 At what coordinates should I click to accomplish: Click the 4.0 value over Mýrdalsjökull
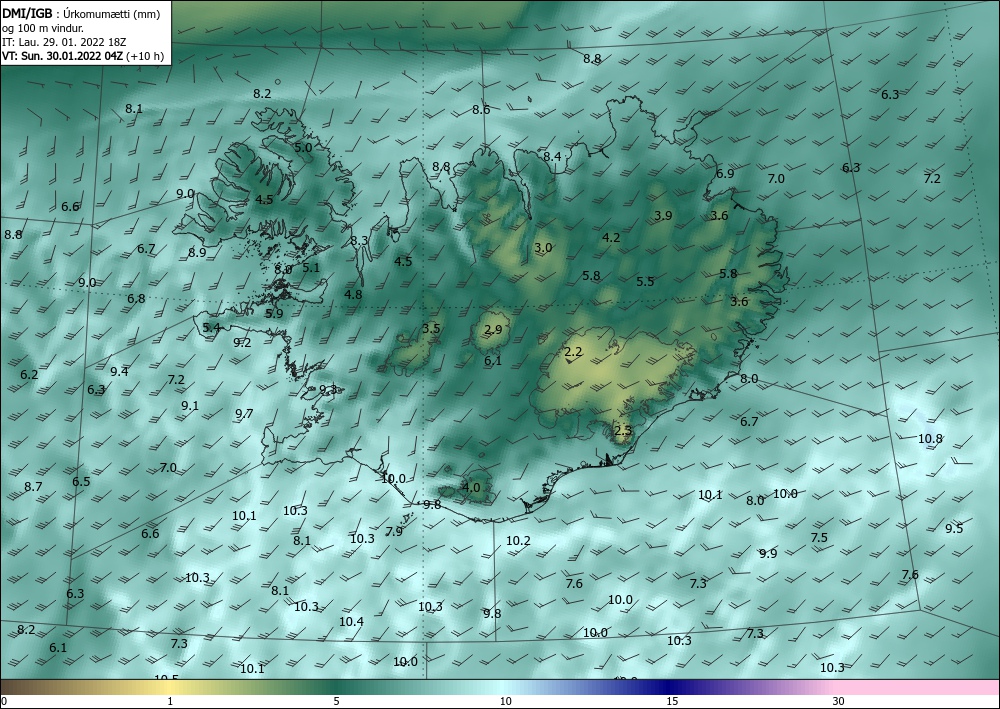coord(471,488)
